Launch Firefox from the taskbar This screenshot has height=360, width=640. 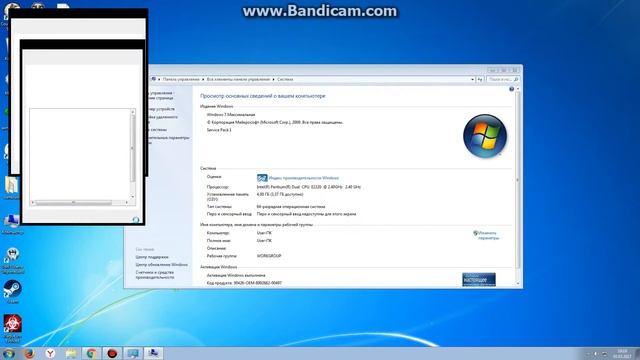click(29, 353)
